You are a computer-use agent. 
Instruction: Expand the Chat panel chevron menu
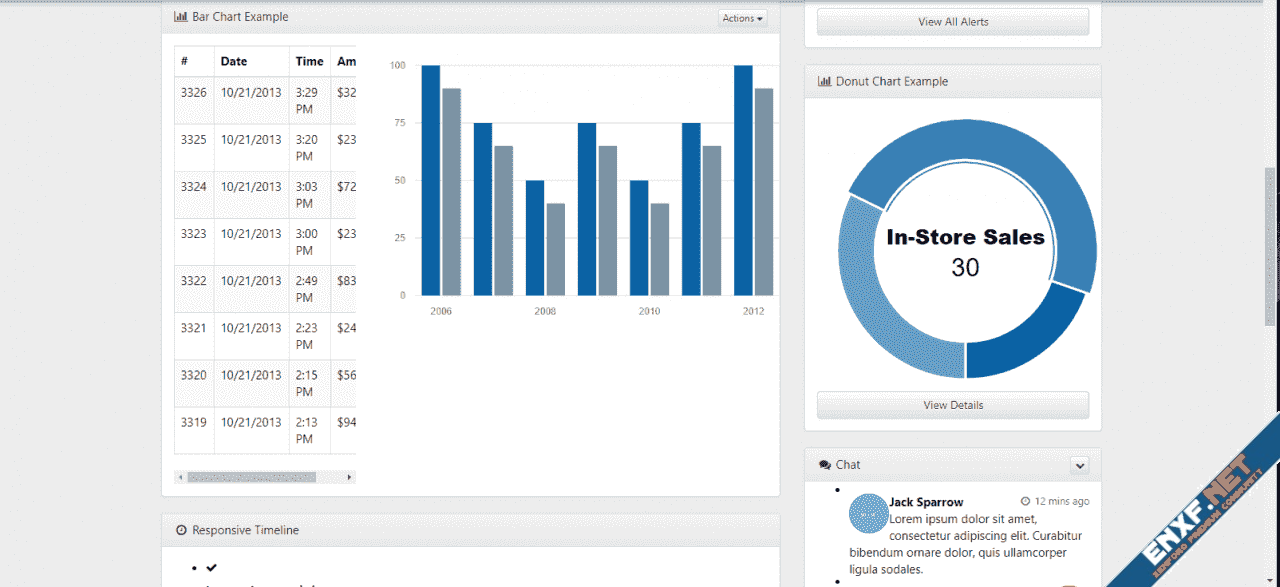point(1079,465)
